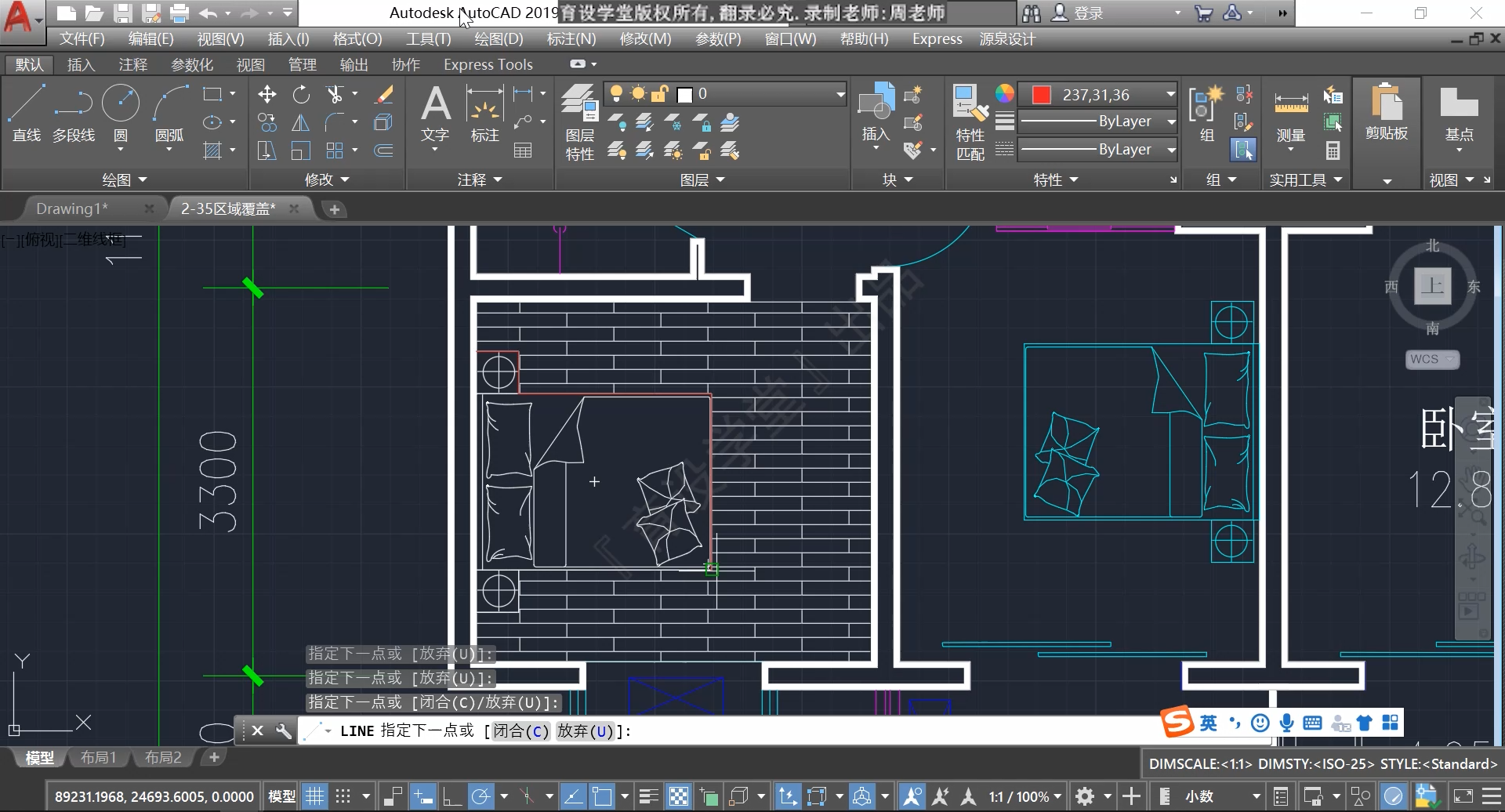Screen dimensions: 1505x812
Task: Click the Insert block (插入) icon
Action: (876, 114)
